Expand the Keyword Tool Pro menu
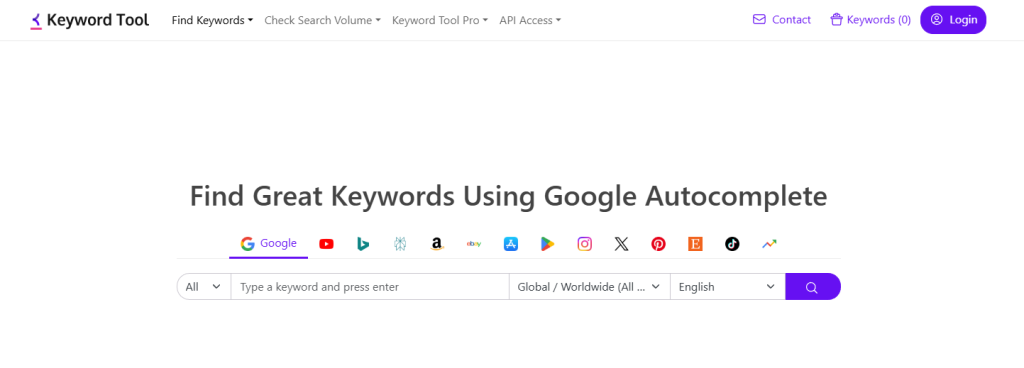Image resolution: width=1024 pixels, height=368 pixels. point(440,20)
